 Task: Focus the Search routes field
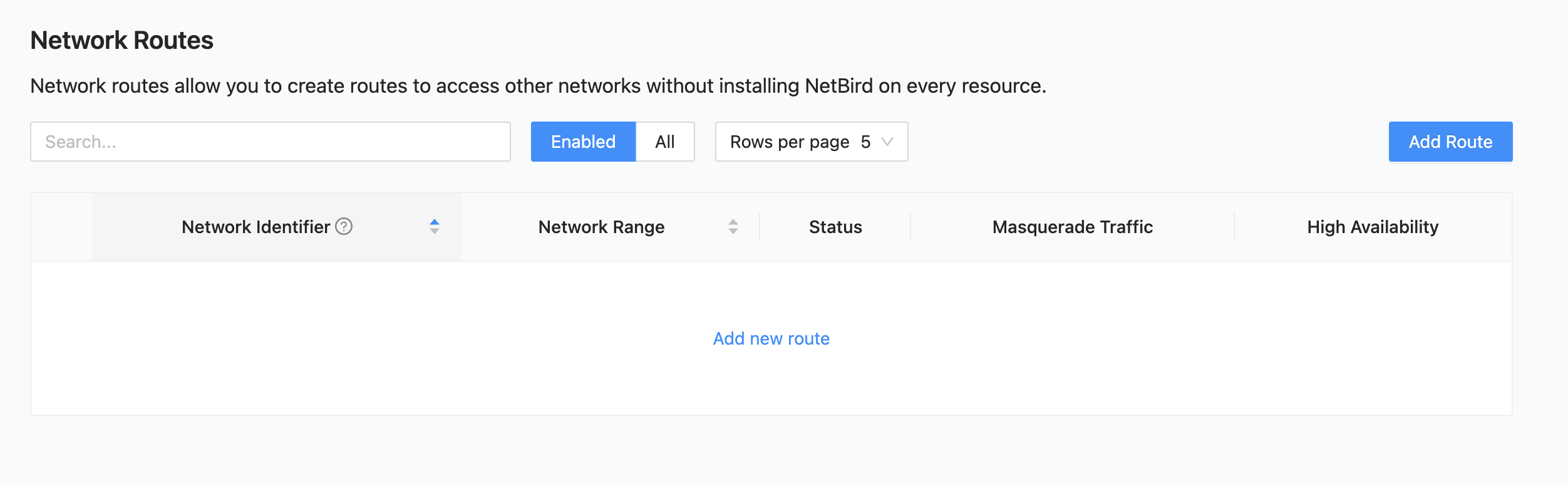pos(270,142)
